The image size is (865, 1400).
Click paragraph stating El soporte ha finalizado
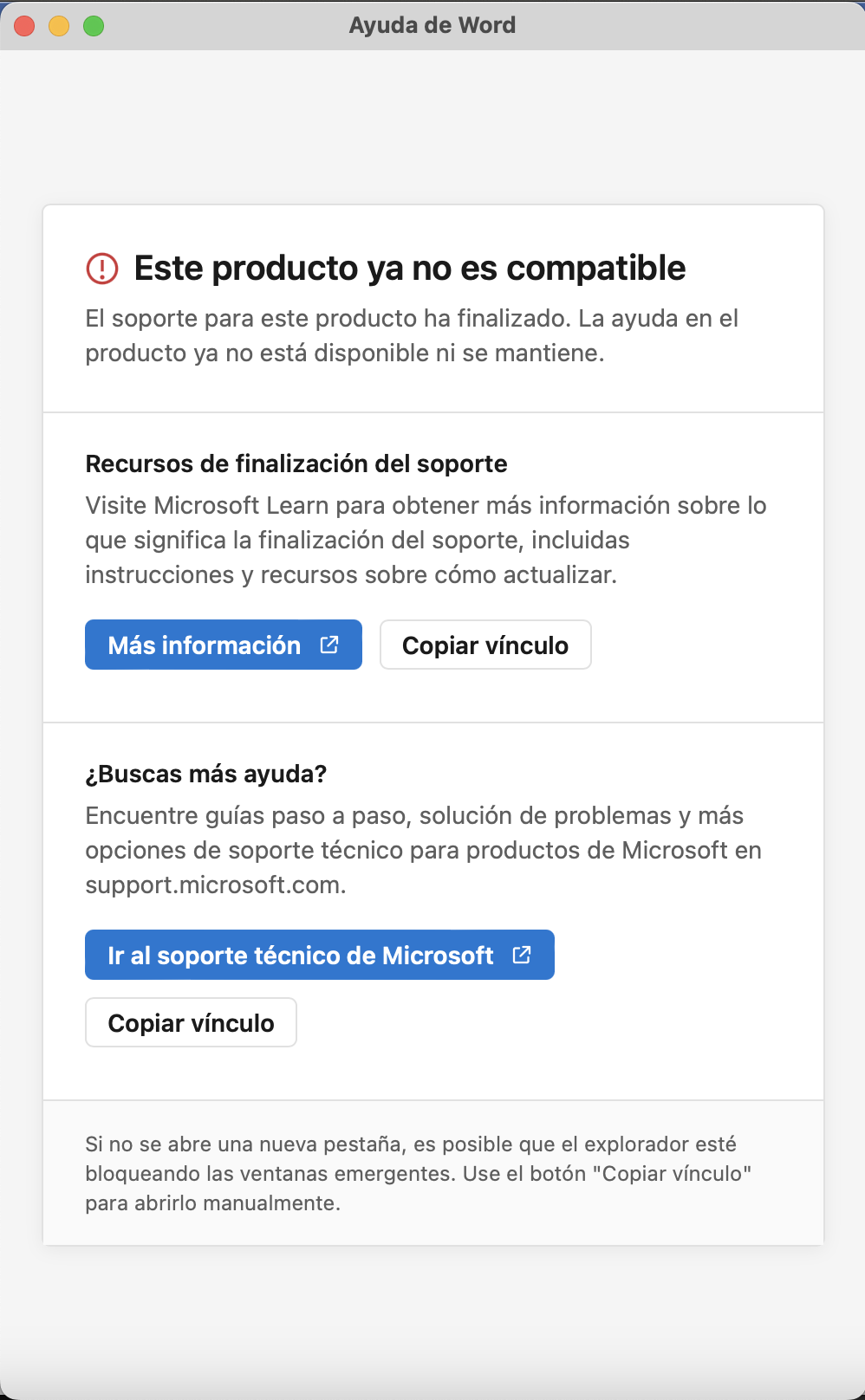tap(412, 335)
